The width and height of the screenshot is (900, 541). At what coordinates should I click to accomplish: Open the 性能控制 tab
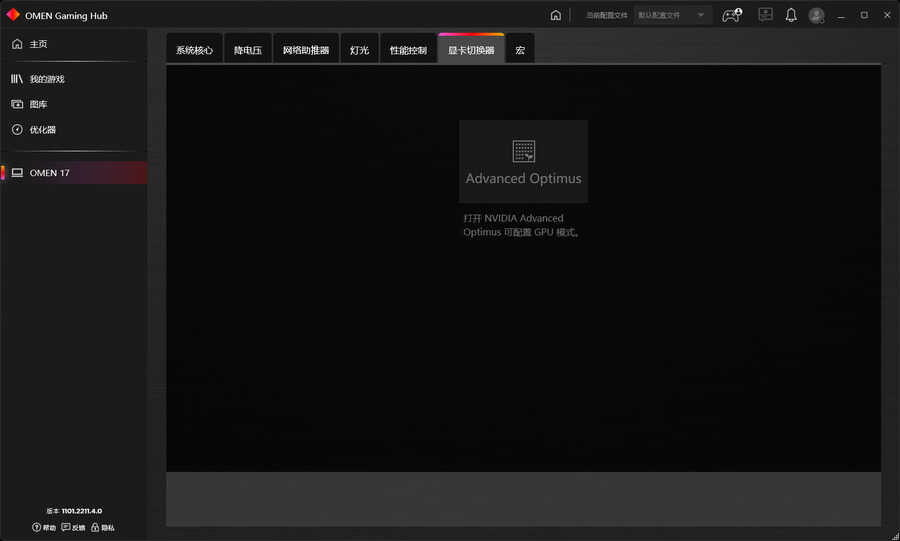(x=408, y=50)
